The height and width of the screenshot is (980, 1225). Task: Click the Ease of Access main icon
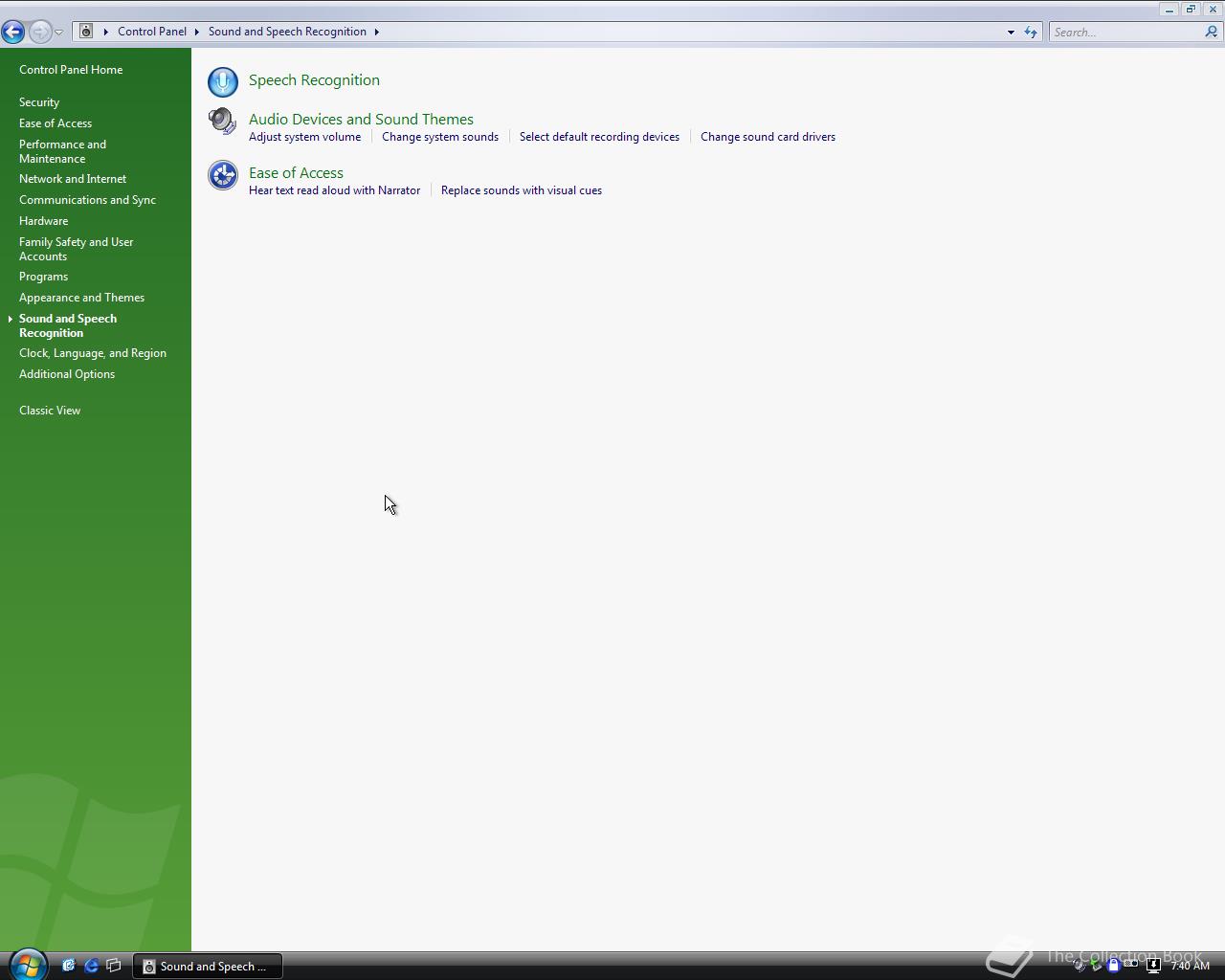223,175
